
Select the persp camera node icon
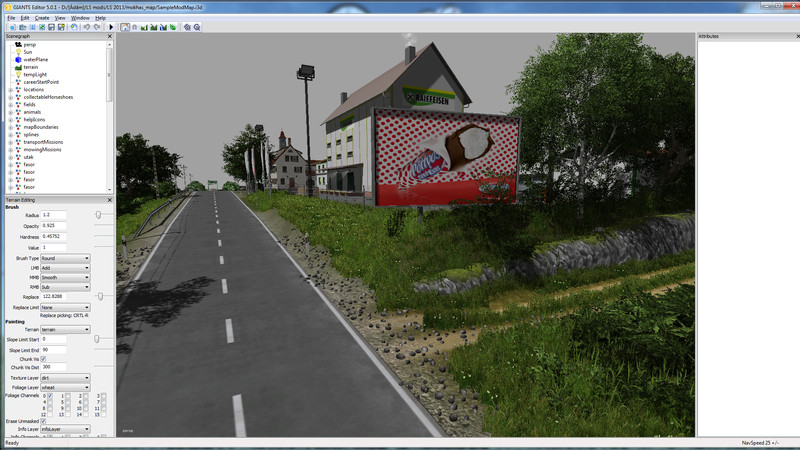(x=18, y=44)
